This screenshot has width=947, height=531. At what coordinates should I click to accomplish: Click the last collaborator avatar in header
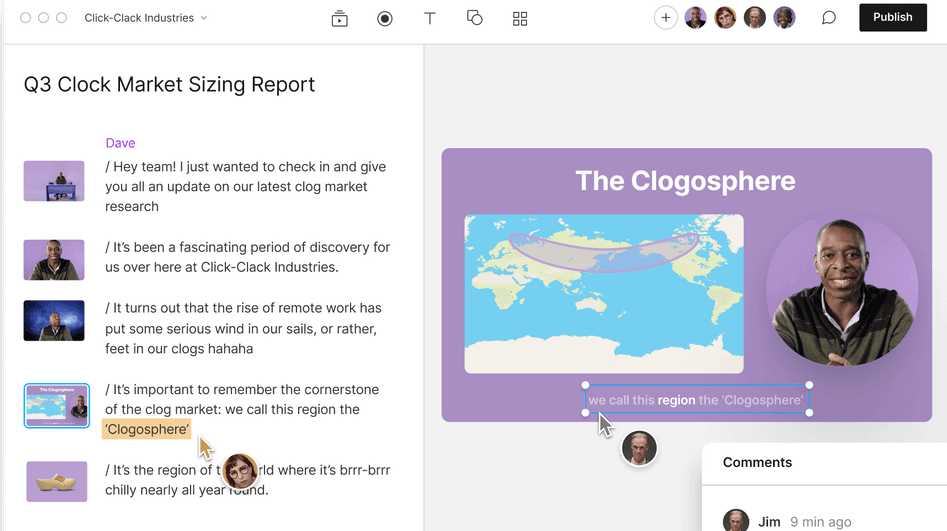785,17
